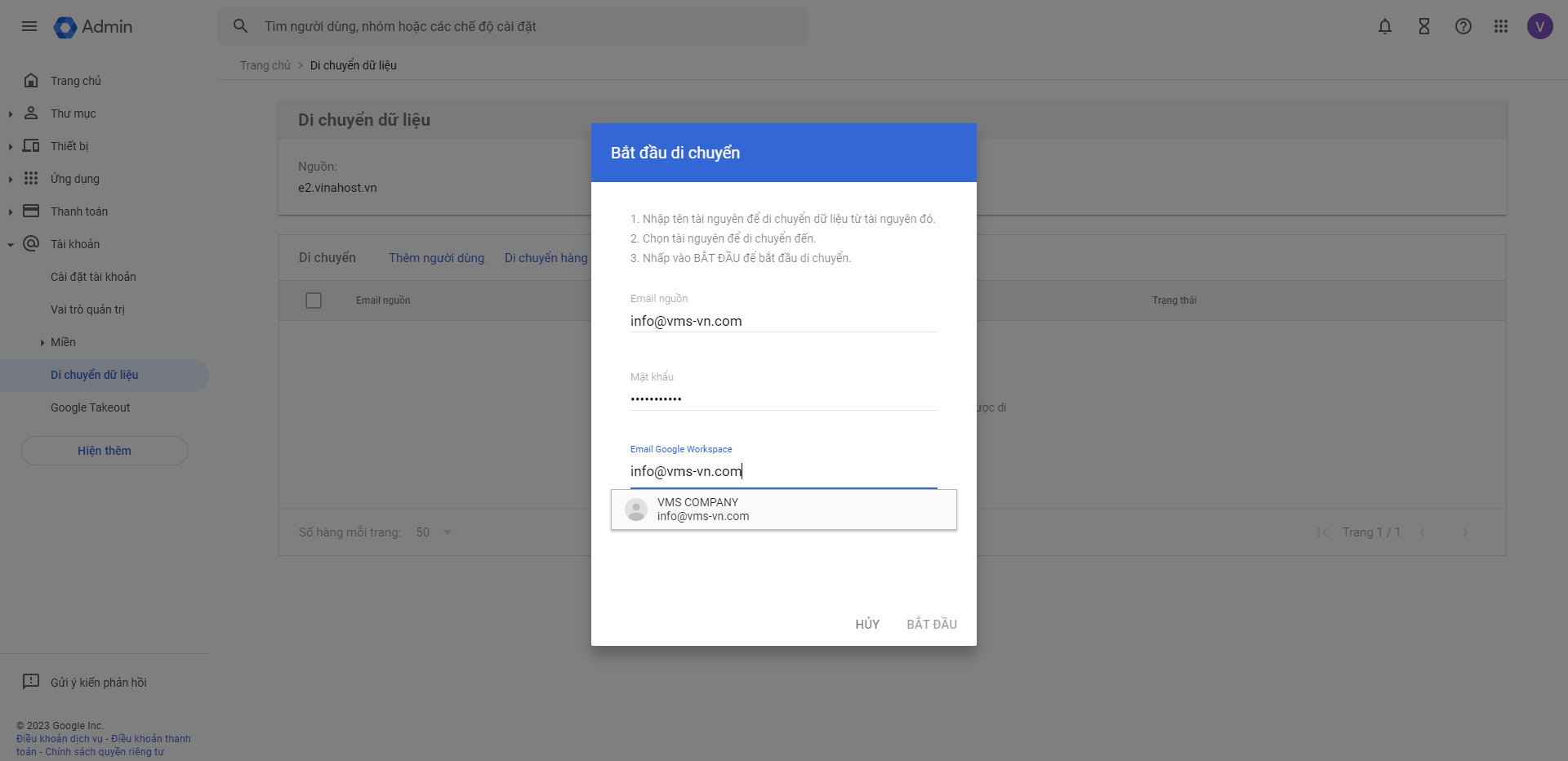Open the Google apps grid

click(1501, 26)
